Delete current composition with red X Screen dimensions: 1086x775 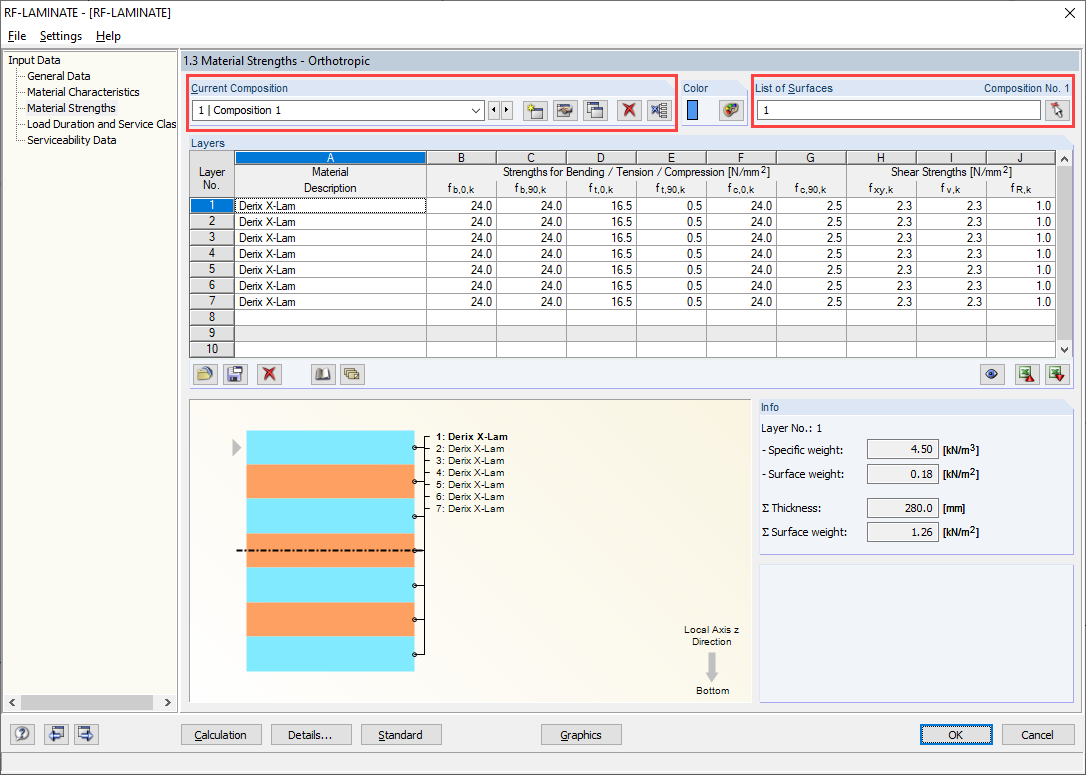629,110
